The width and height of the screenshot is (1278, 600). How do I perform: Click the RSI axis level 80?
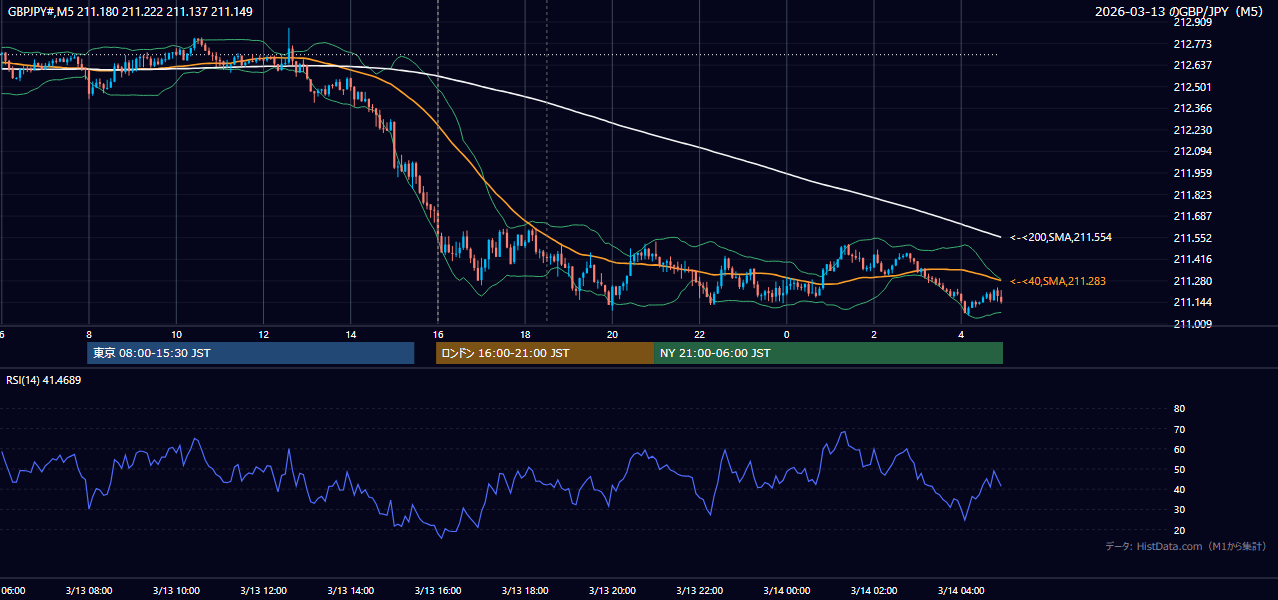(1179, 409)
